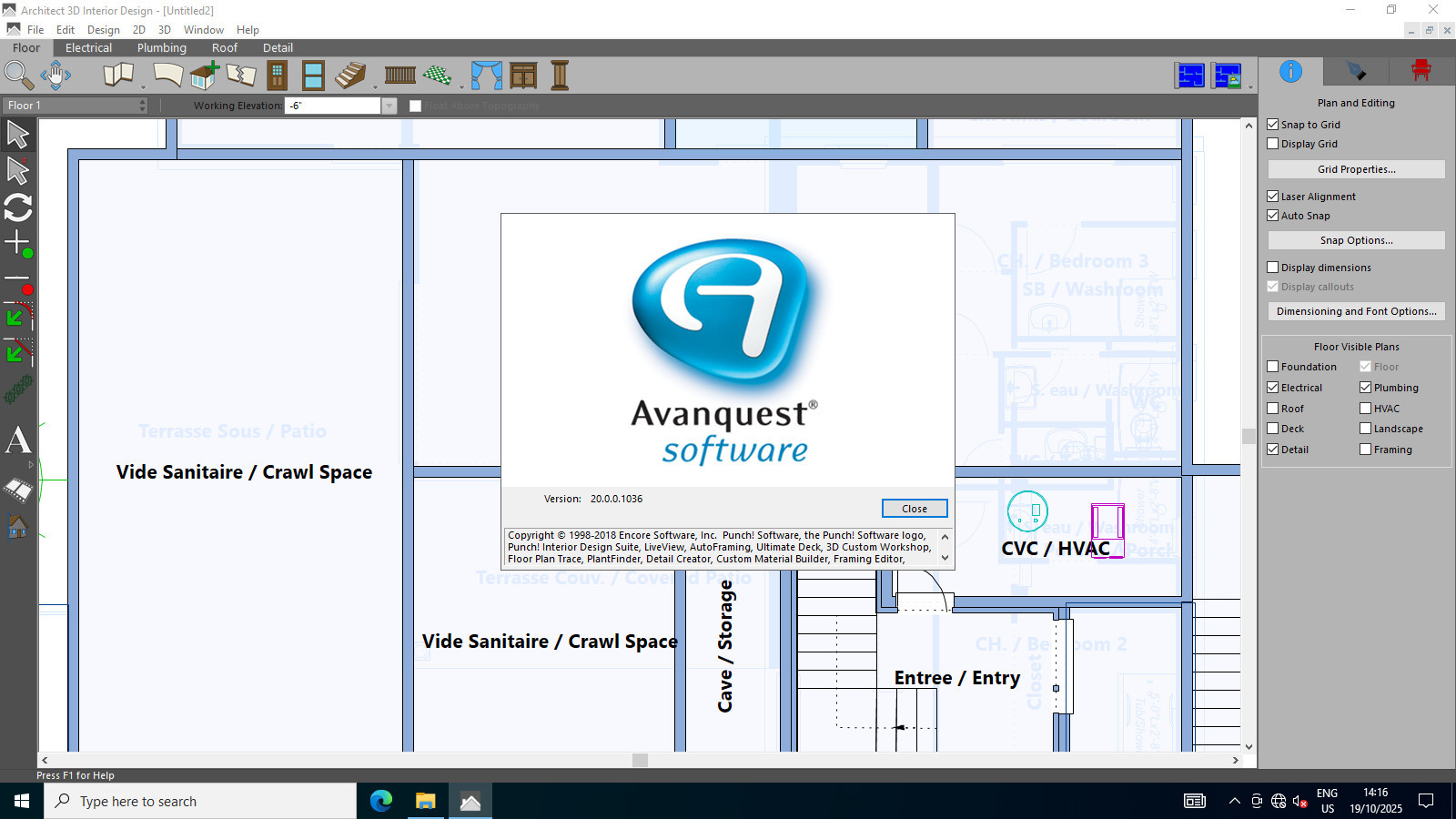Select the Zoom magnifier tool

[18, 75]
